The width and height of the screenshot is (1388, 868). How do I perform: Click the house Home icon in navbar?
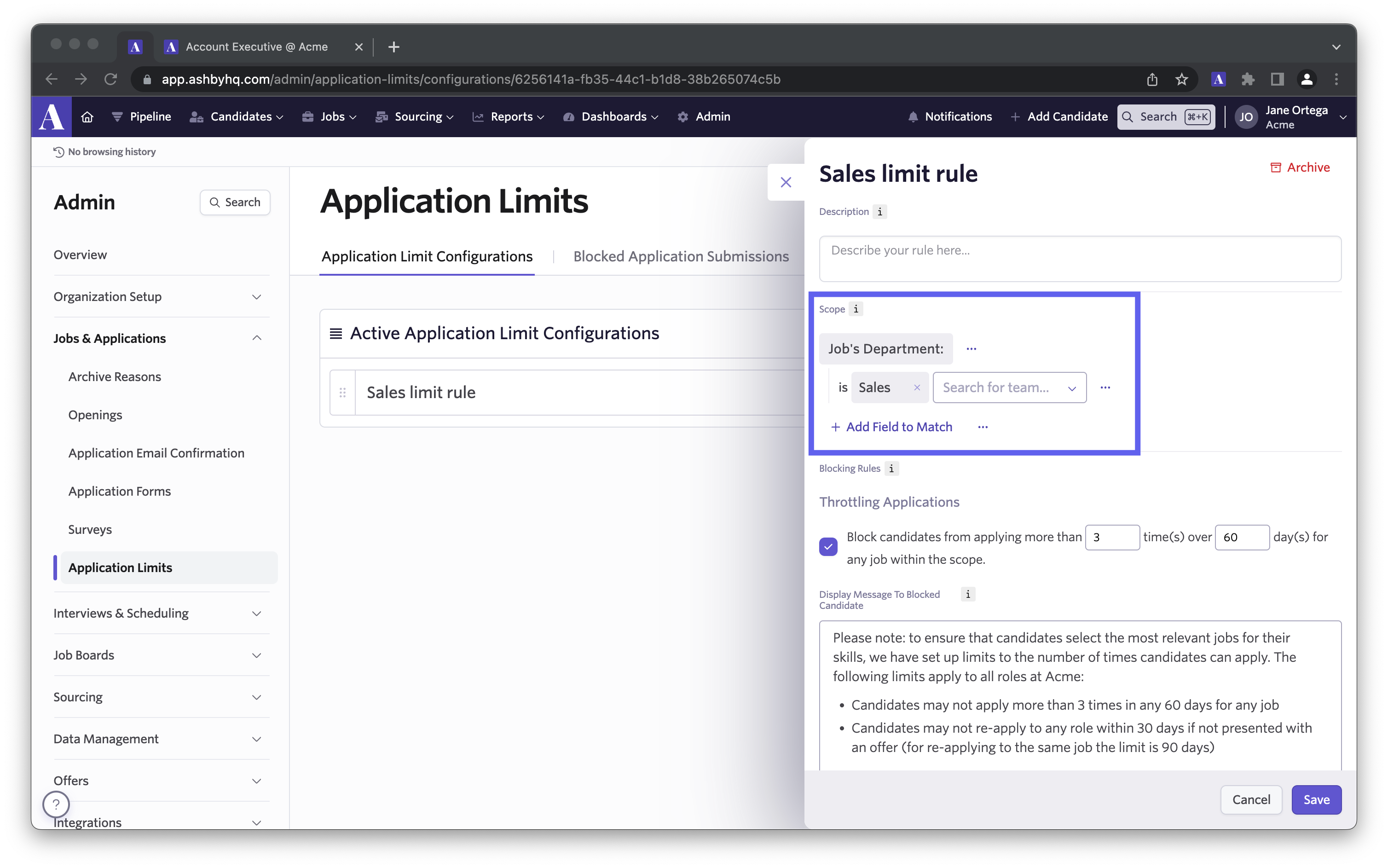87,116
